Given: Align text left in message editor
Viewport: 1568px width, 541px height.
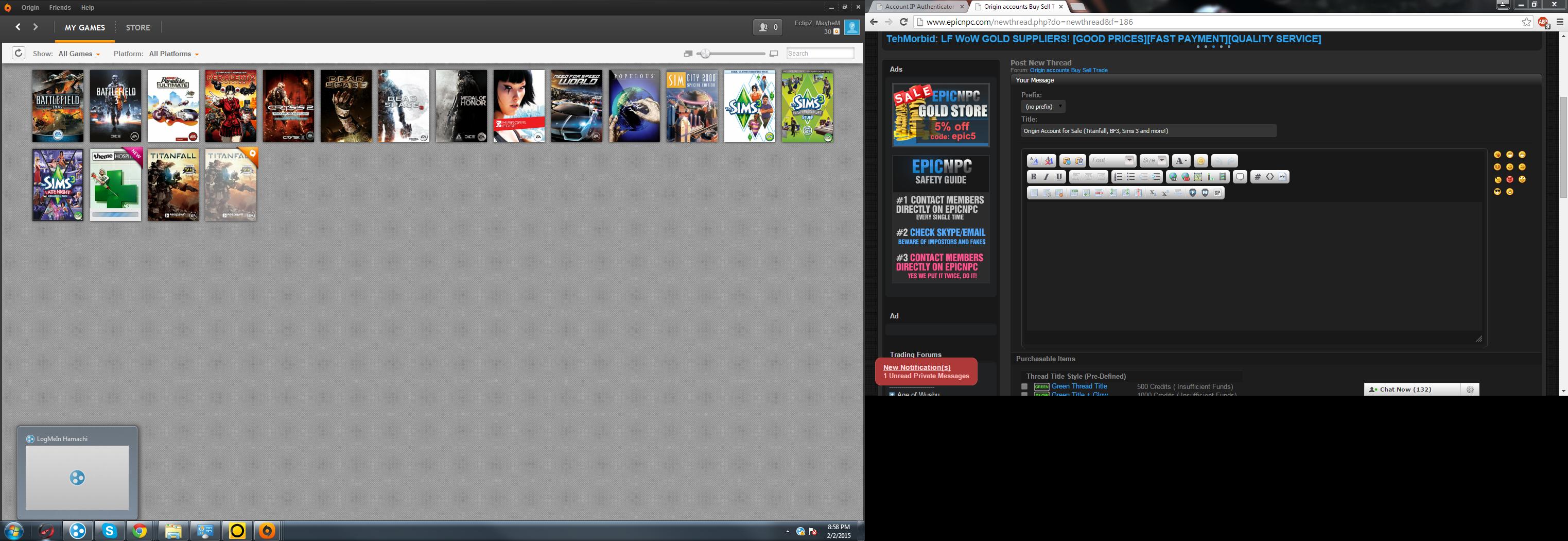Looking at the screenshot, I should click(x=1076, y=177).
